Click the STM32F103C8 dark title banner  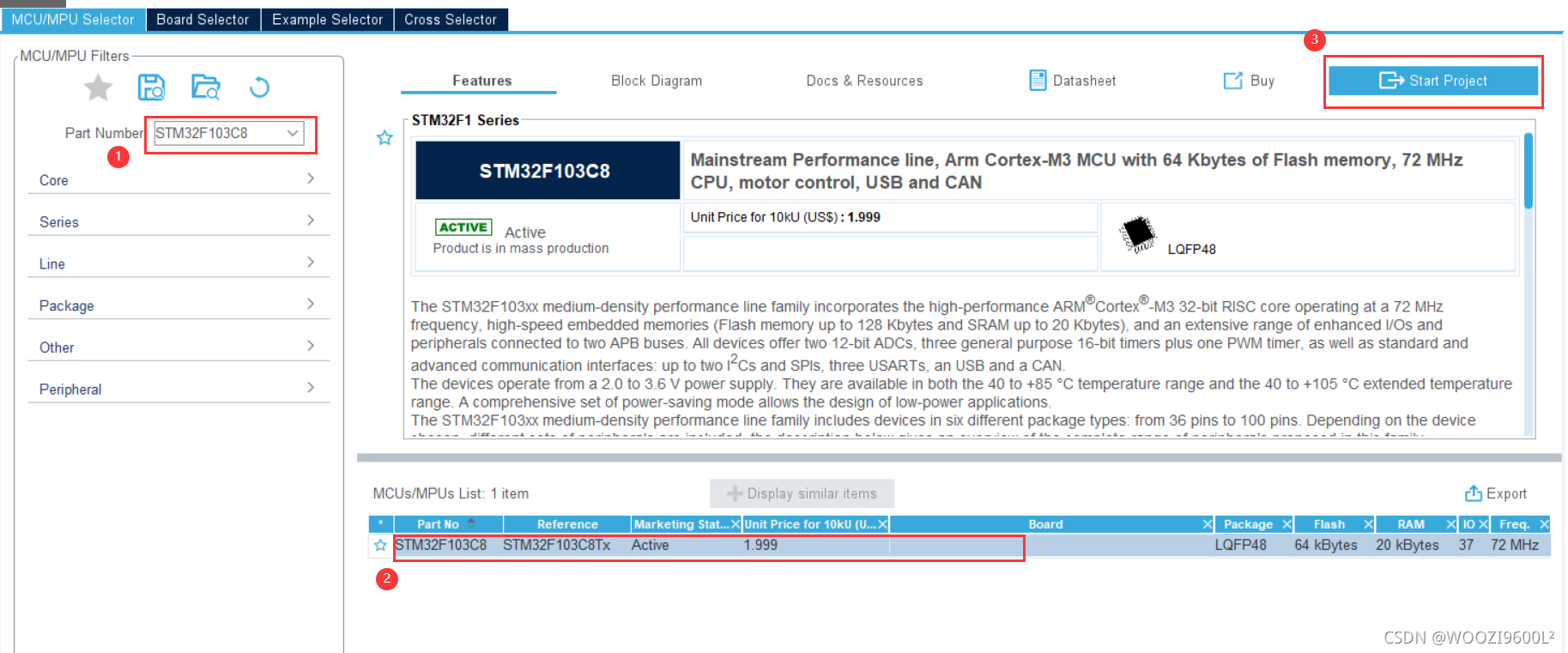548,171
